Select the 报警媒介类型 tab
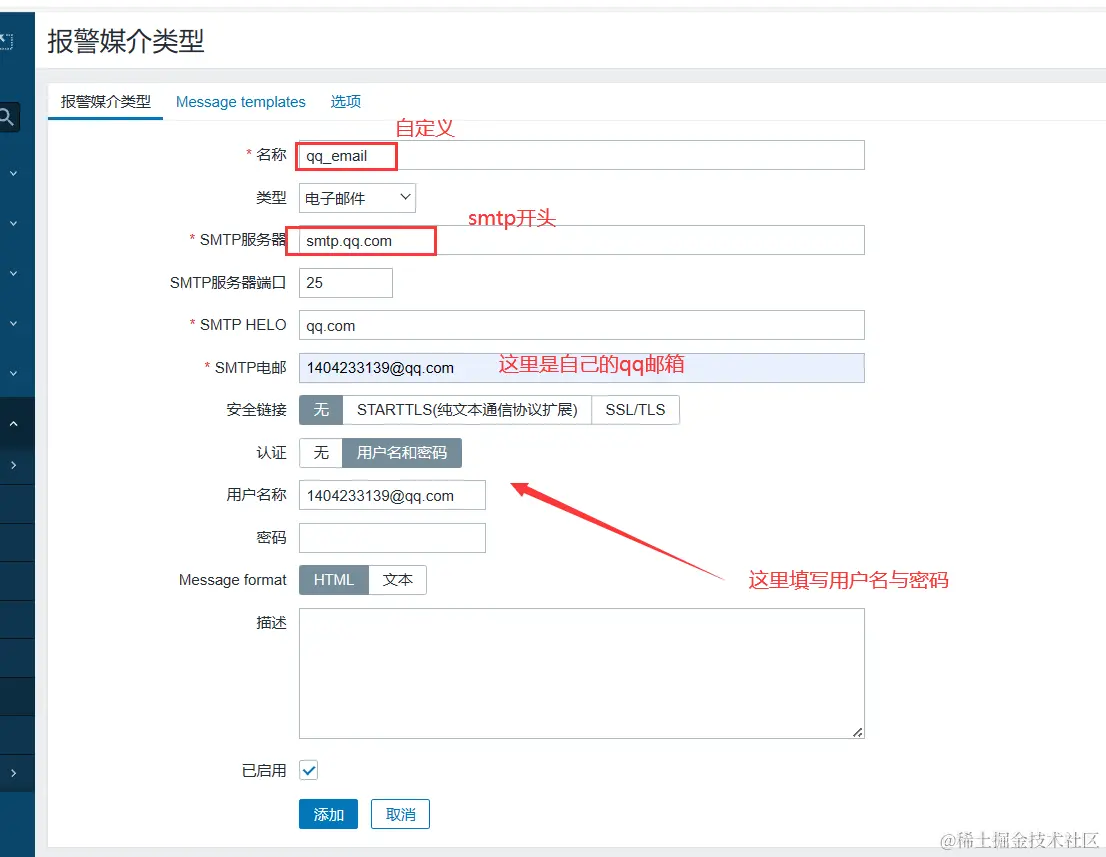This screenshot has height=857, width=1106. click(106, 102)
